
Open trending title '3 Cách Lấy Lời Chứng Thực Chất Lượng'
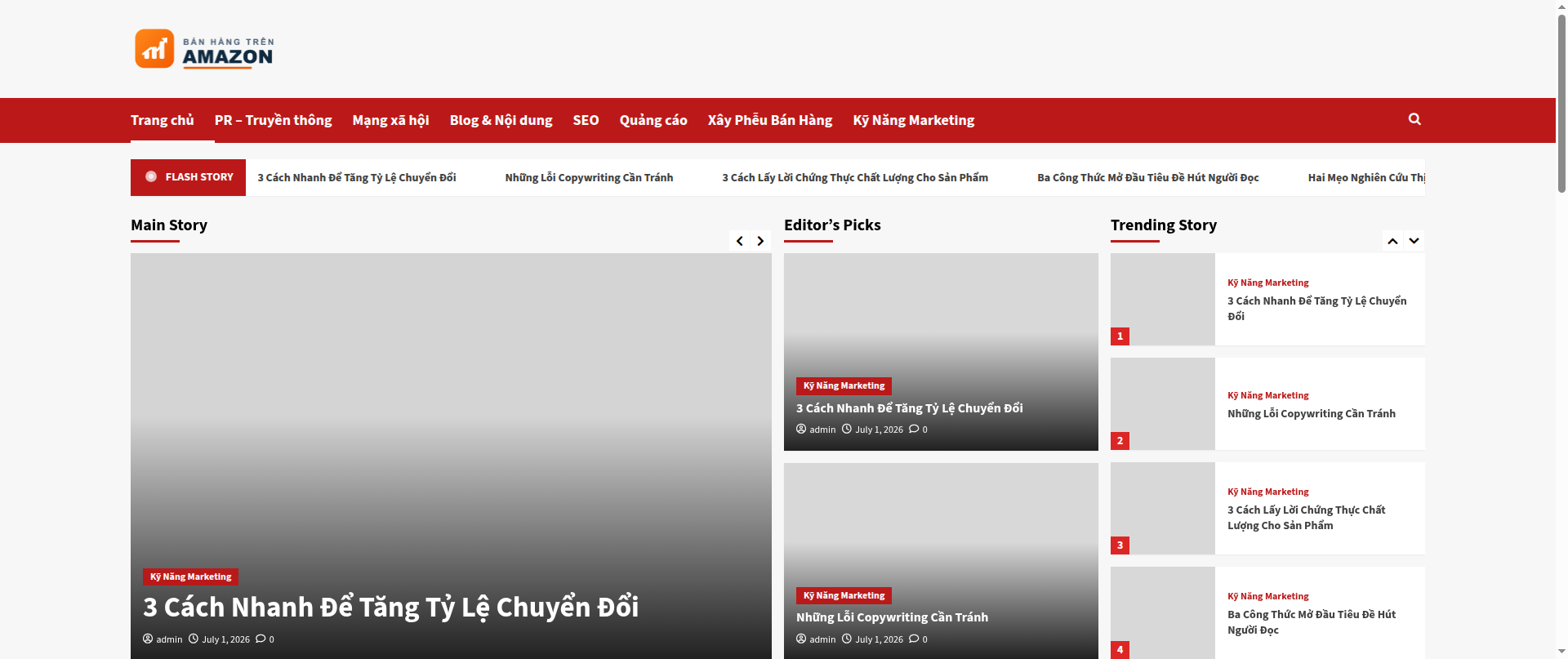(1307, 518)
